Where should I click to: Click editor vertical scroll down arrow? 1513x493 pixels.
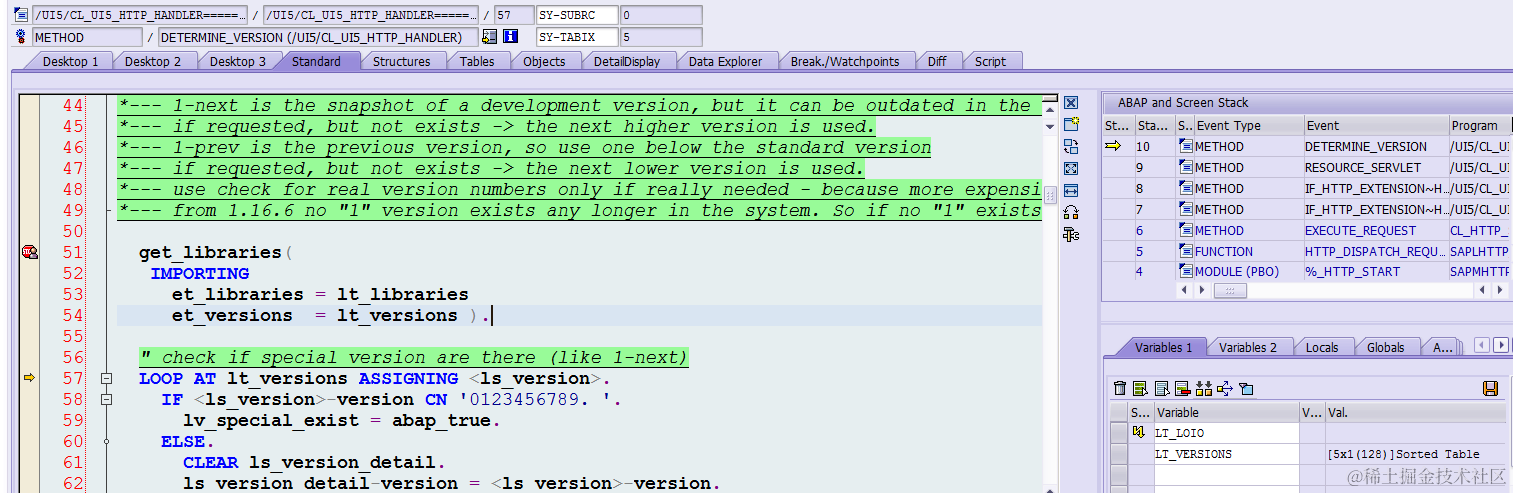point(1050,127)
